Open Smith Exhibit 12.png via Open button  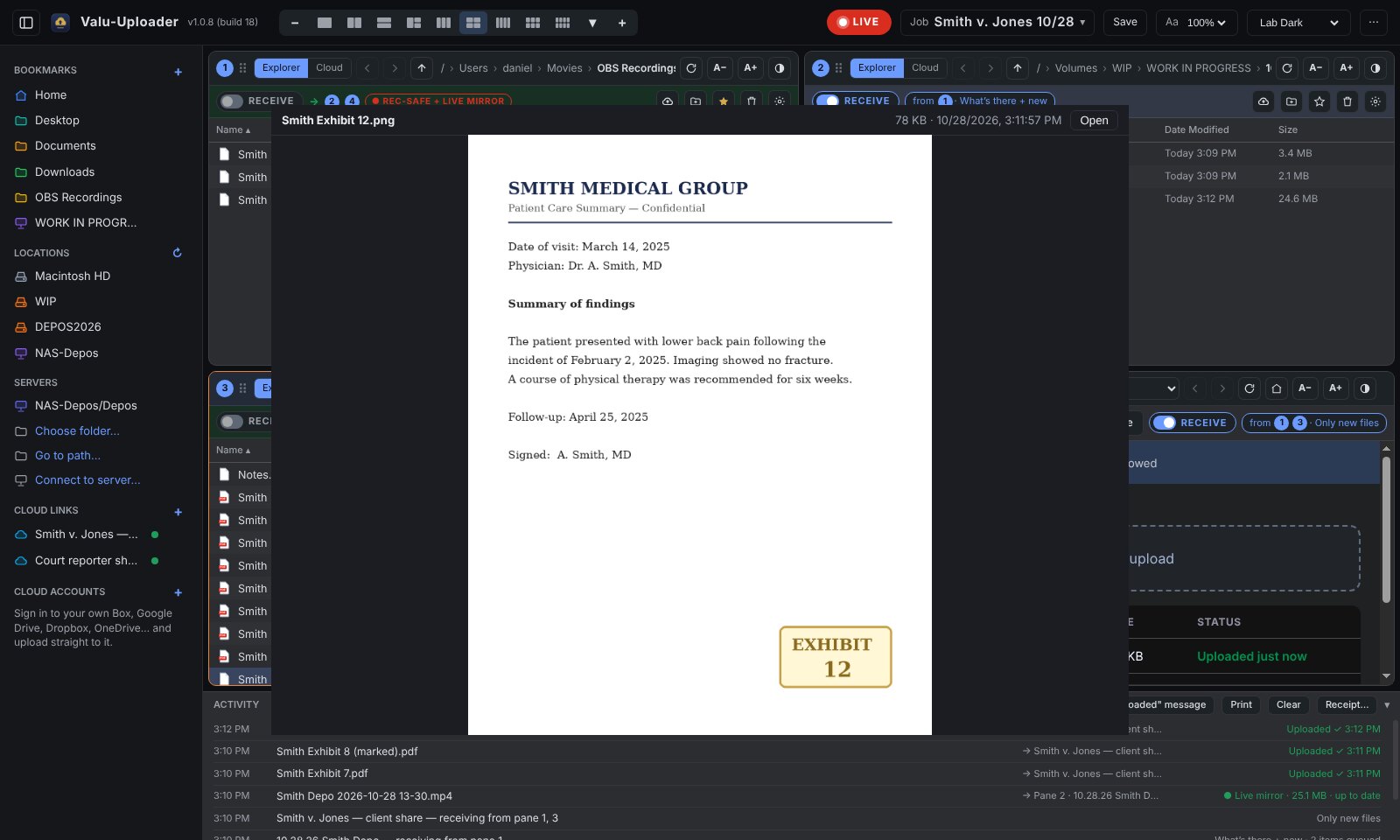1094,121
